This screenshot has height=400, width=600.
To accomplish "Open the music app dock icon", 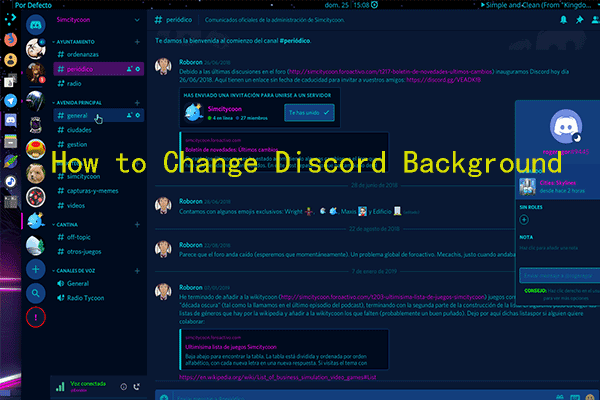I will coord(11,181).
